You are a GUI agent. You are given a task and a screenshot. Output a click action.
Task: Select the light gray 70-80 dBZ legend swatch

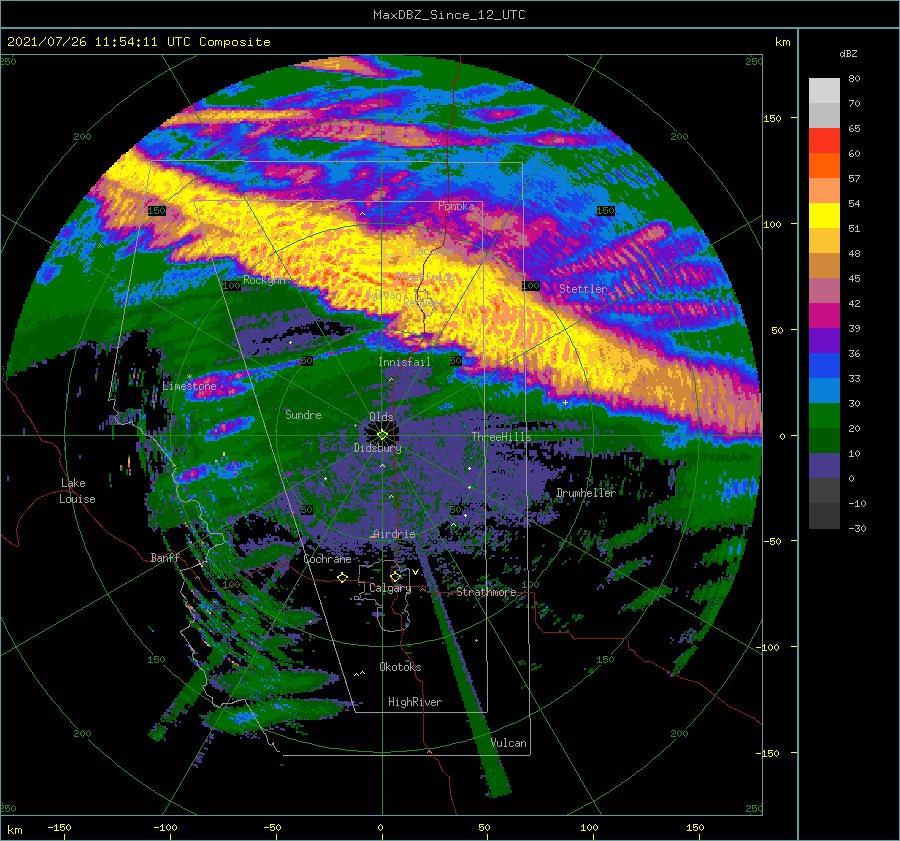point(824,90)
